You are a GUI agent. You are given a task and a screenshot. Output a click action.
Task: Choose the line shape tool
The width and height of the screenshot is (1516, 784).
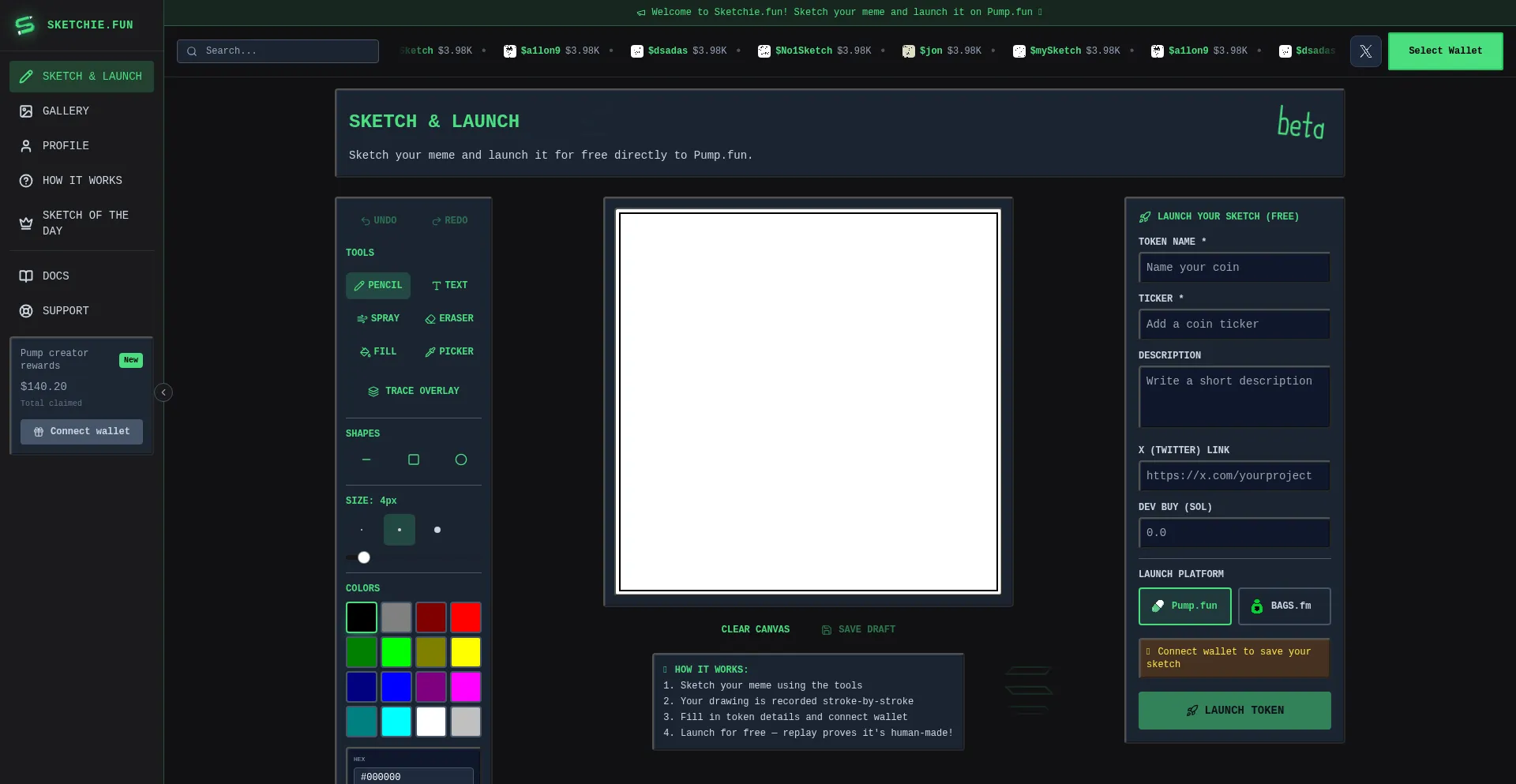[366, 460]
